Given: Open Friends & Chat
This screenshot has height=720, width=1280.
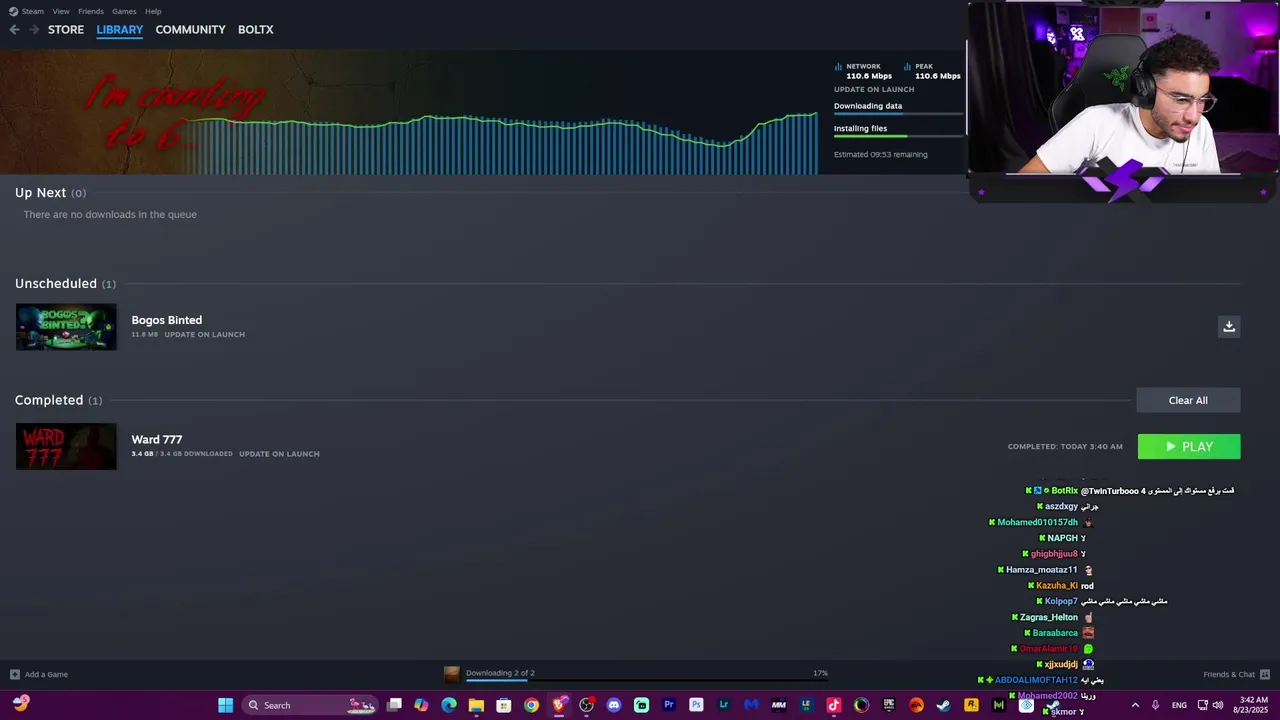Looking at the screenshot, I should tap(1229, 674).
